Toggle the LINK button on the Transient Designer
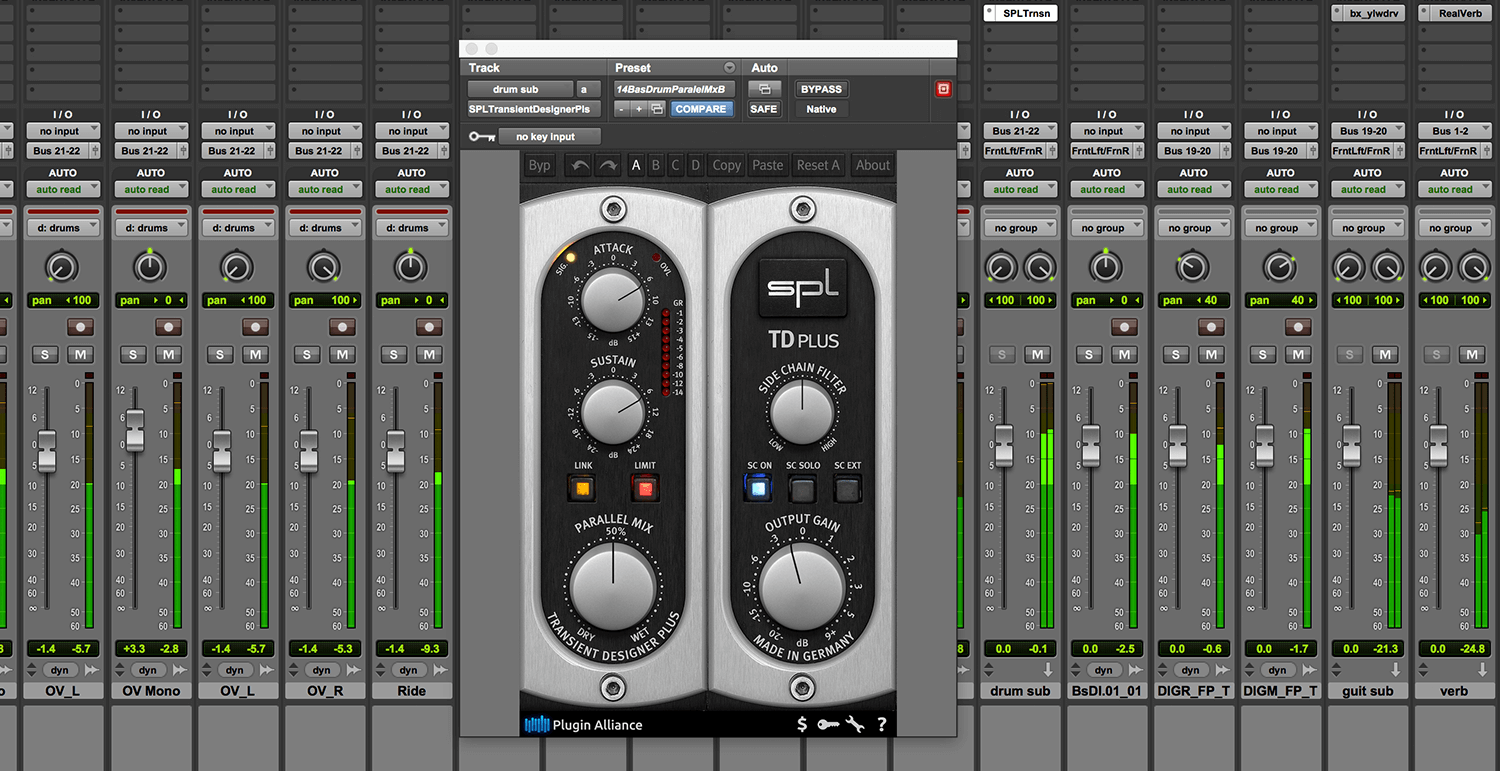 [x=581, y=488]
